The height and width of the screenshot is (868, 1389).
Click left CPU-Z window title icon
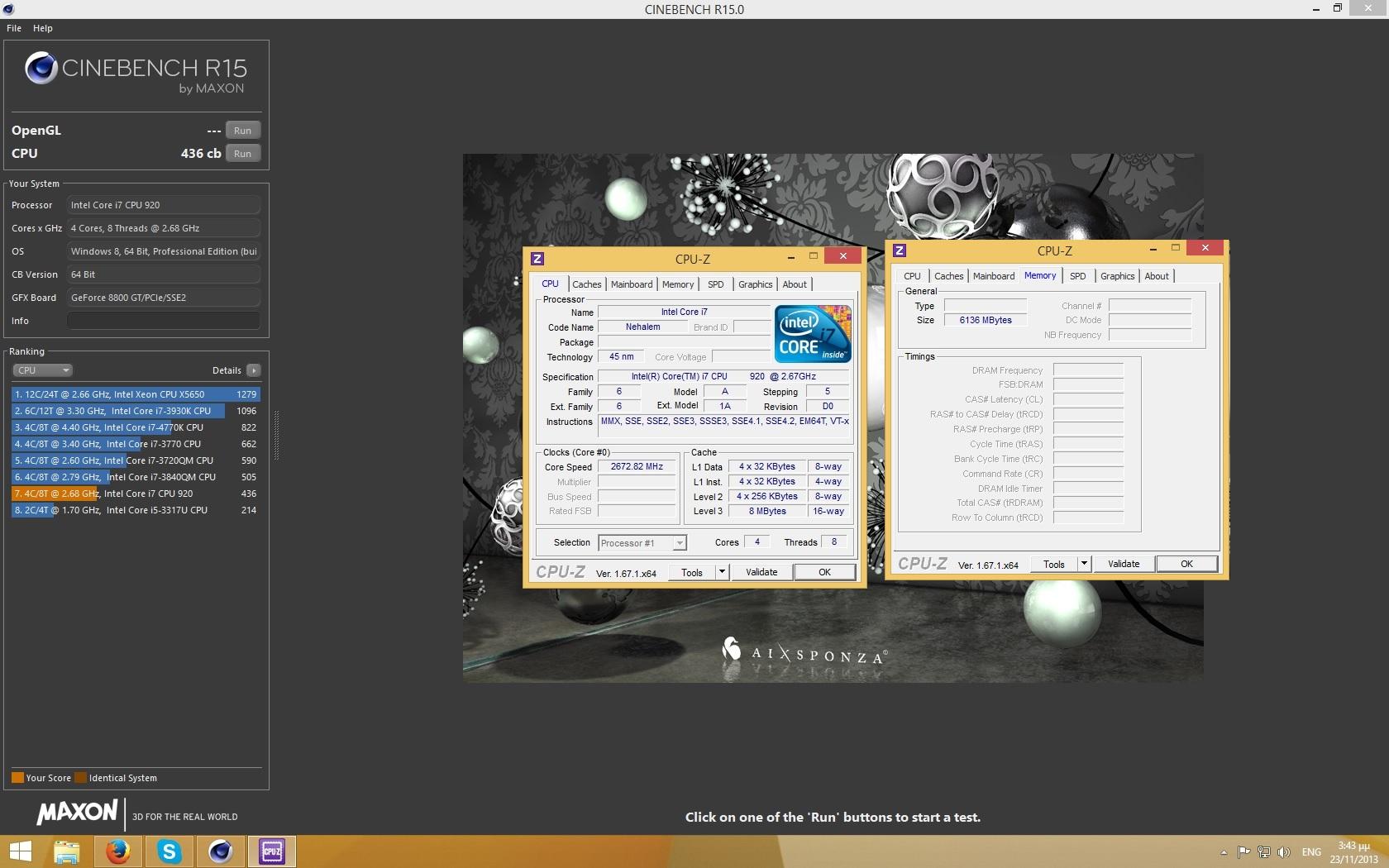[537, 258]
